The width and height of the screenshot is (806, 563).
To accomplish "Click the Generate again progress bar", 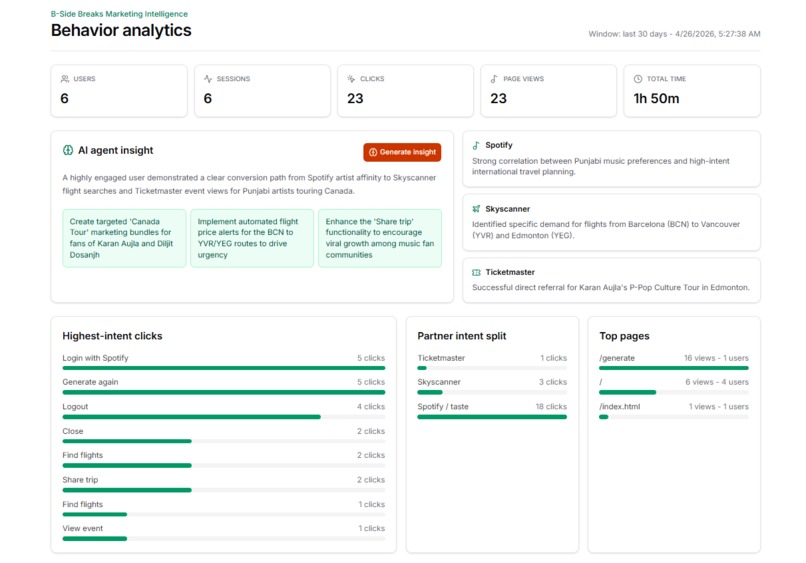I will [224, 392].
